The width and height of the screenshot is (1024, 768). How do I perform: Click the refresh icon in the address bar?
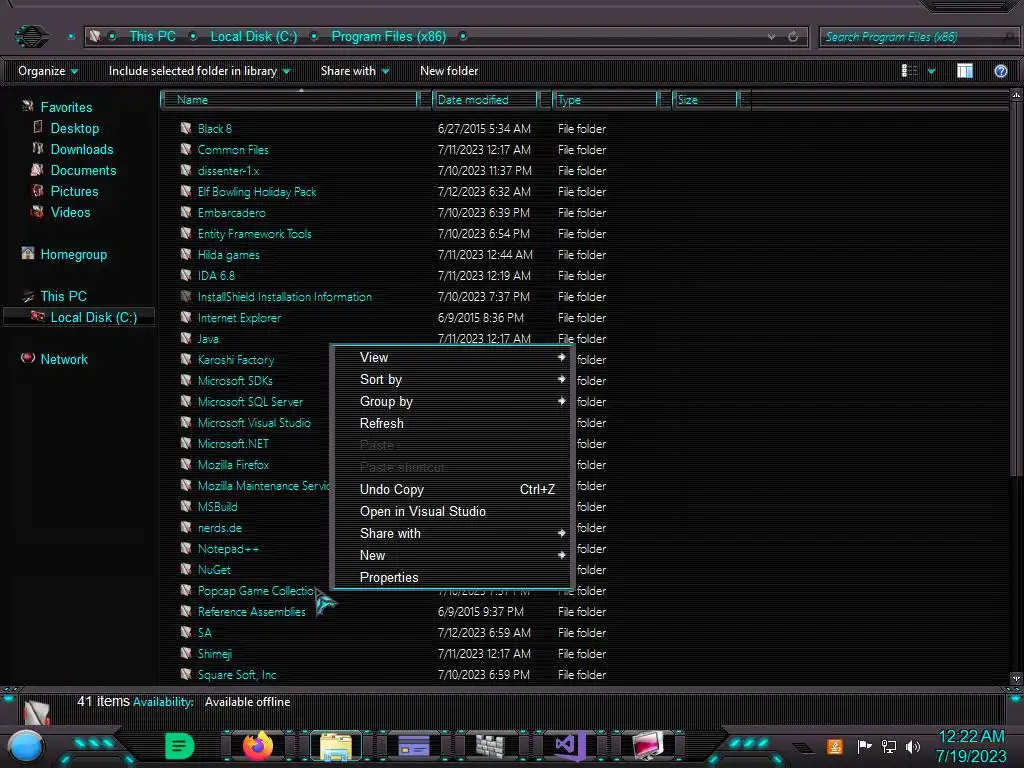point(793,37)
